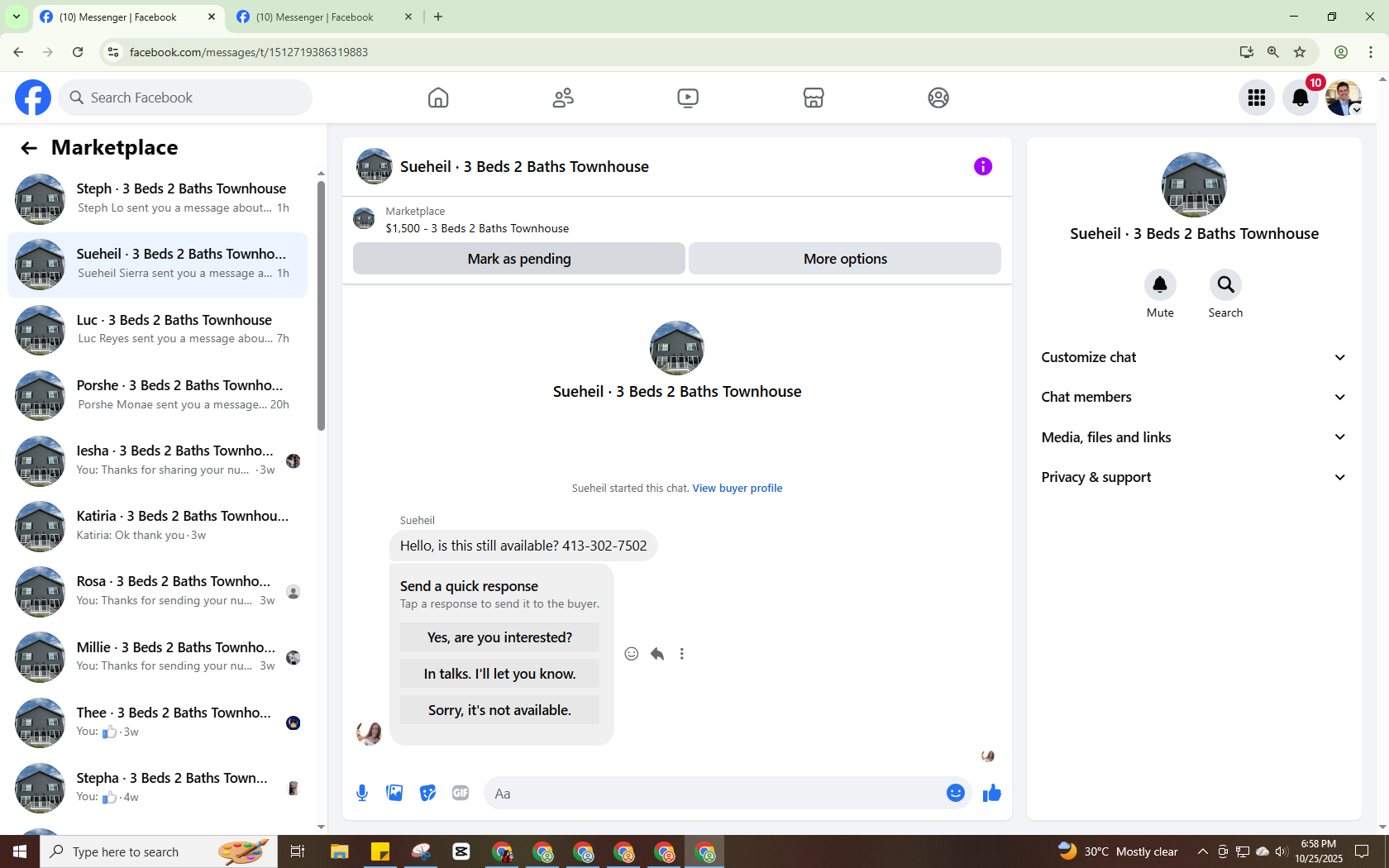The height and width of the screenshot is (868, 1389).
Task: Select Sueheil's conversation in the list
Action: tap(157, 265)
